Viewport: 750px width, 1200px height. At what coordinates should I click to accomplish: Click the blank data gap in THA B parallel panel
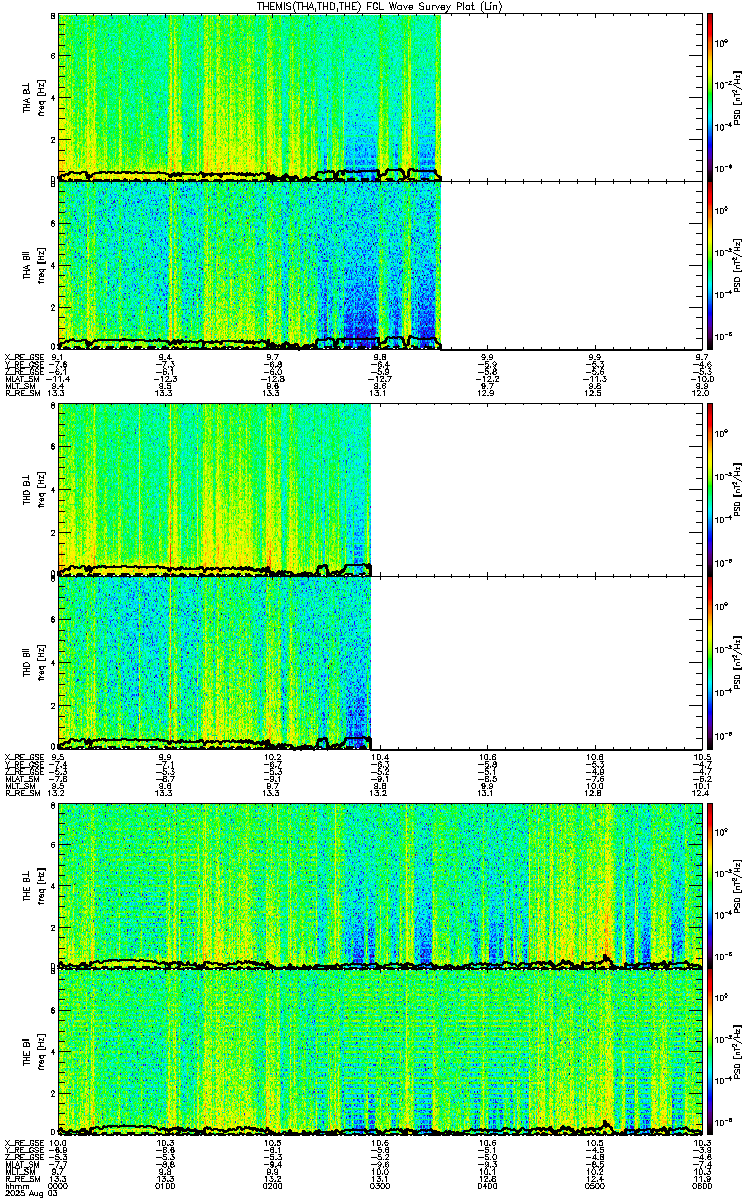pyautogui.click(x=570, y=265)
